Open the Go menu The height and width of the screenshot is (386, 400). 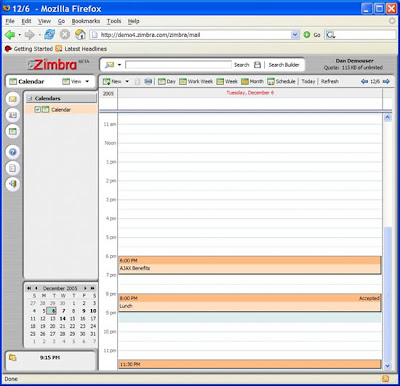coord(61,21)
